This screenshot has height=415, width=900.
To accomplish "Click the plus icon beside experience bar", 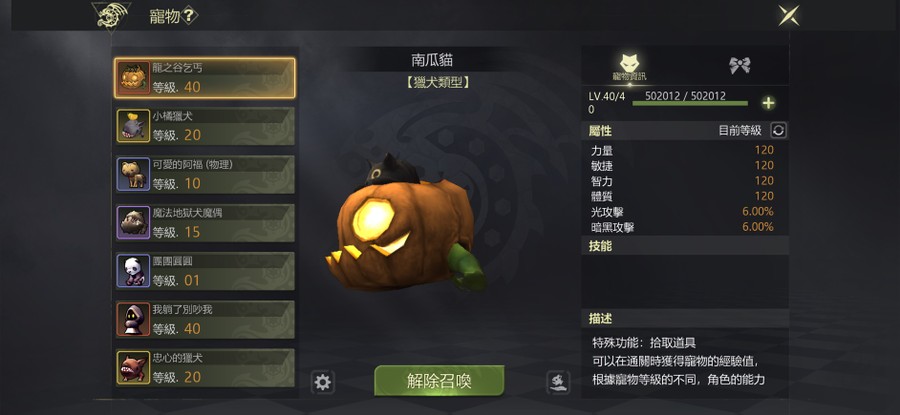I will point(768,103).
